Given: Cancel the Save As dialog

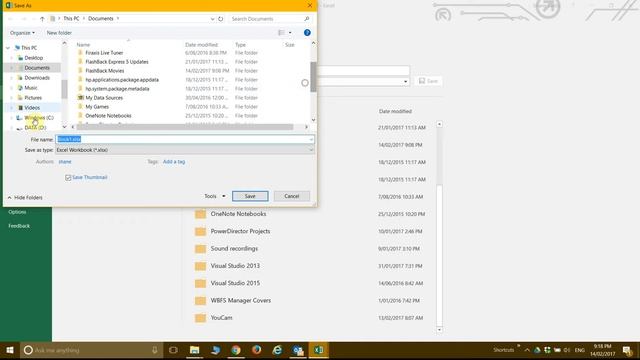Looking at the screenshot, I should [x=292, y=196].
